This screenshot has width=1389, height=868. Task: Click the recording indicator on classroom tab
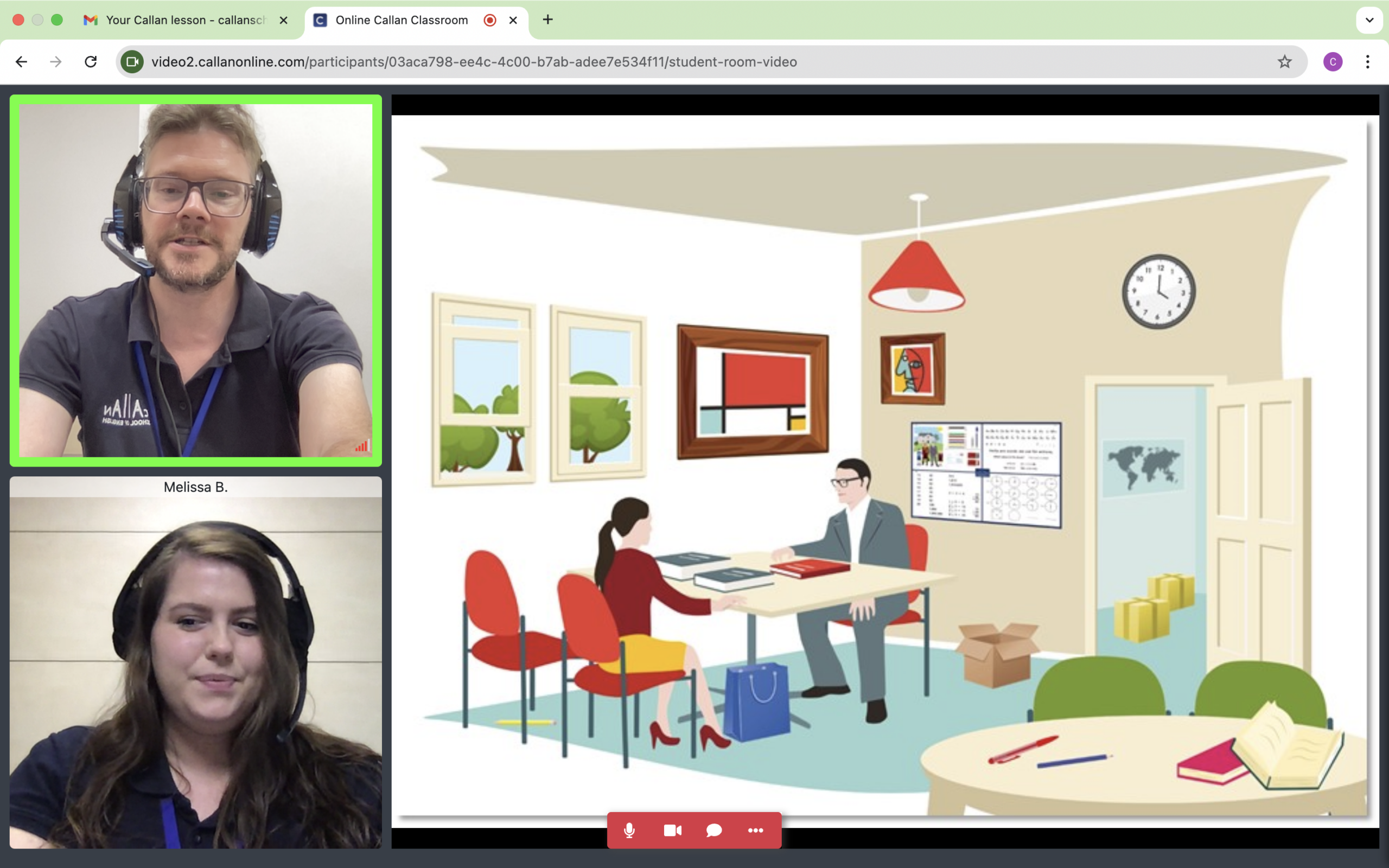click(x=489, y=20)
